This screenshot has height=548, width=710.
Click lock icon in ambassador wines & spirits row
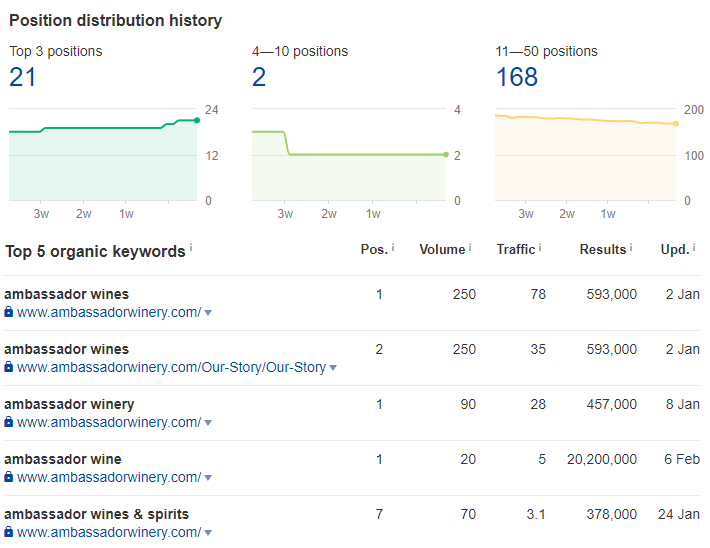coord(9,531)
